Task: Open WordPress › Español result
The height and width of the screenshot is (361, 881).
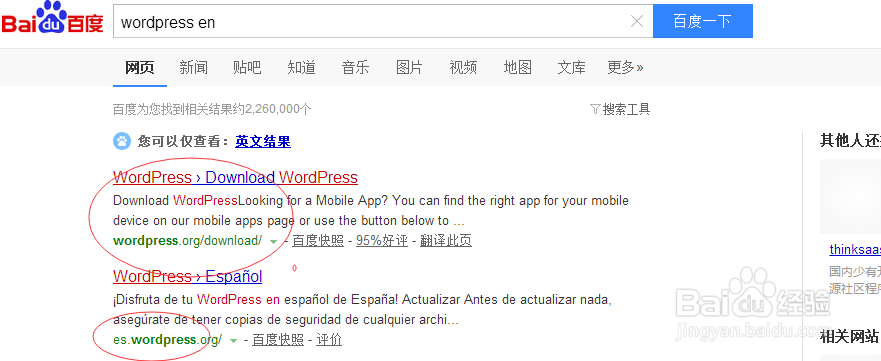Action: (188, 277)
